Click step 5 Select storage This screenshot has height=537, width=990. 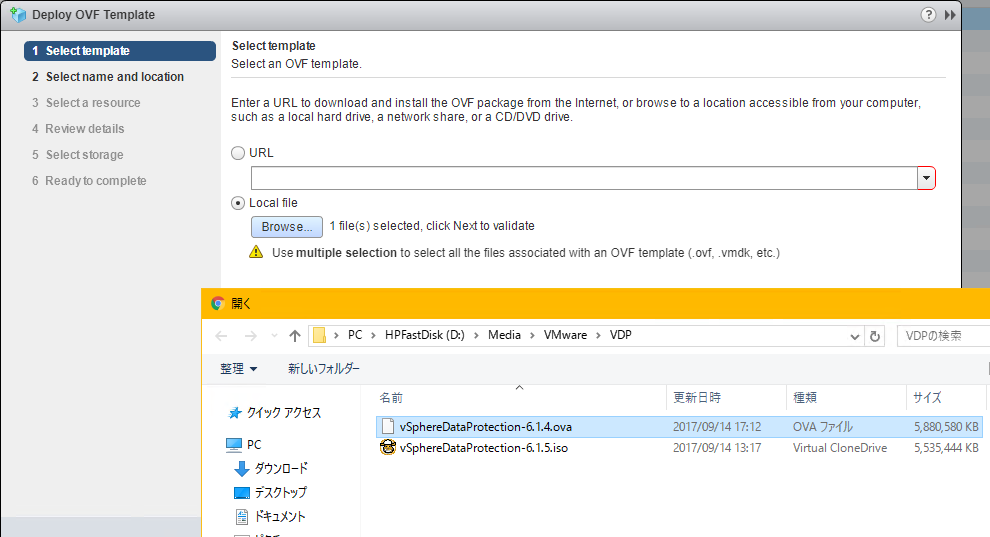point(78,155)
